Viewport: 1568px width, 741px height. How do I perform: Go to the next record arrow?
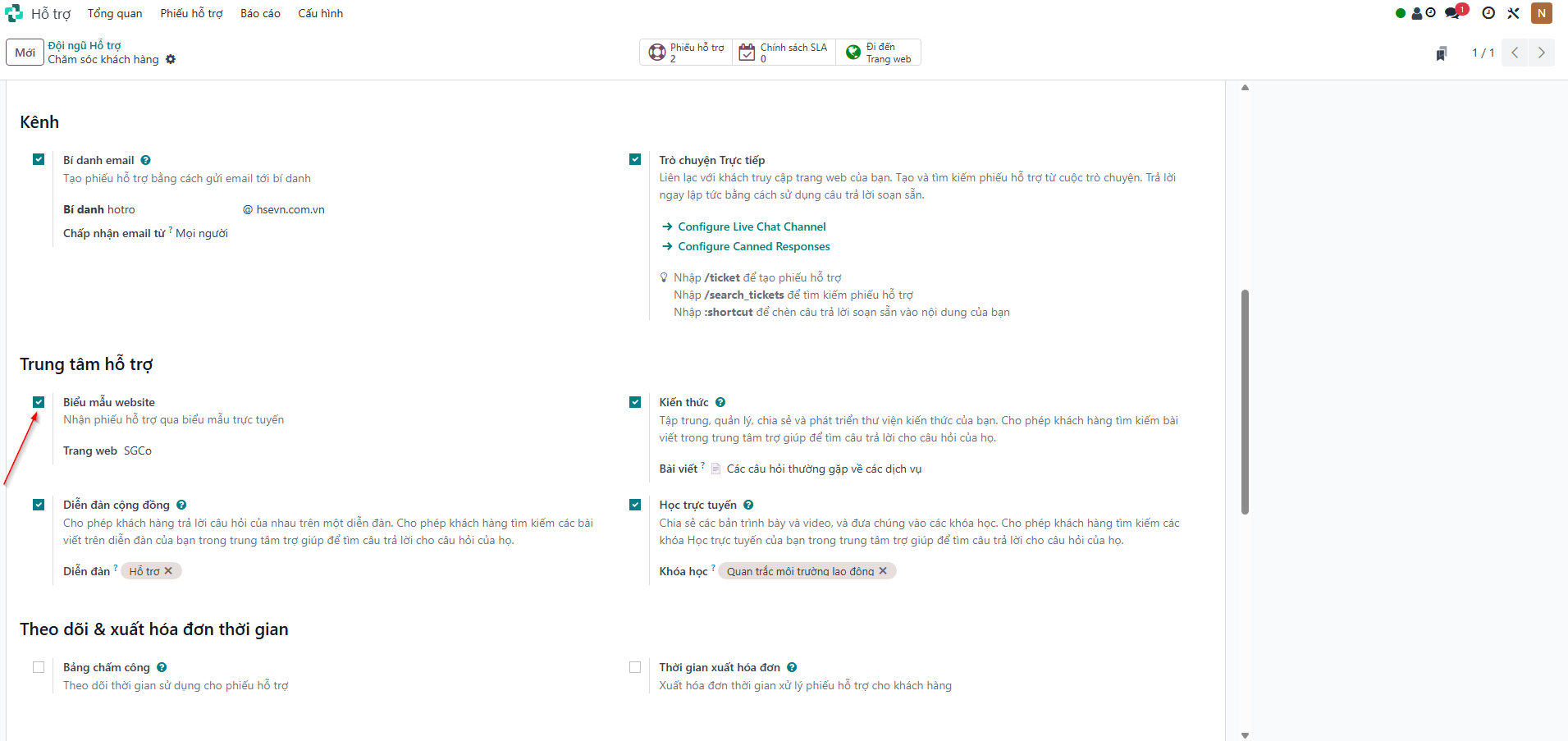1542,53
